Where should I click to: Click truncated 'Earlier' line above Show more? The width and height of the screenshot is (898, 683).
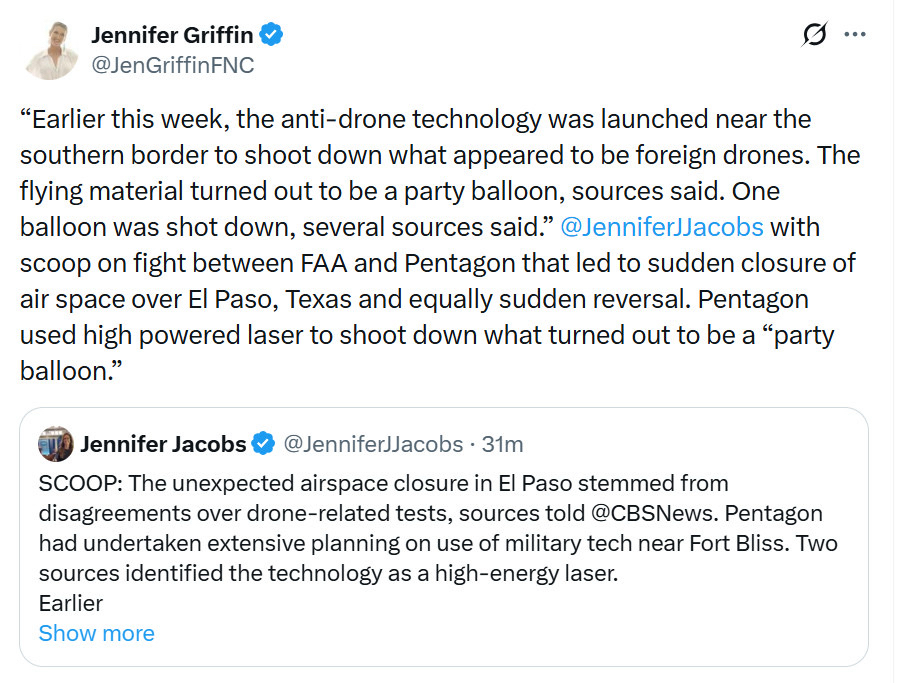(x=70, y=603)
